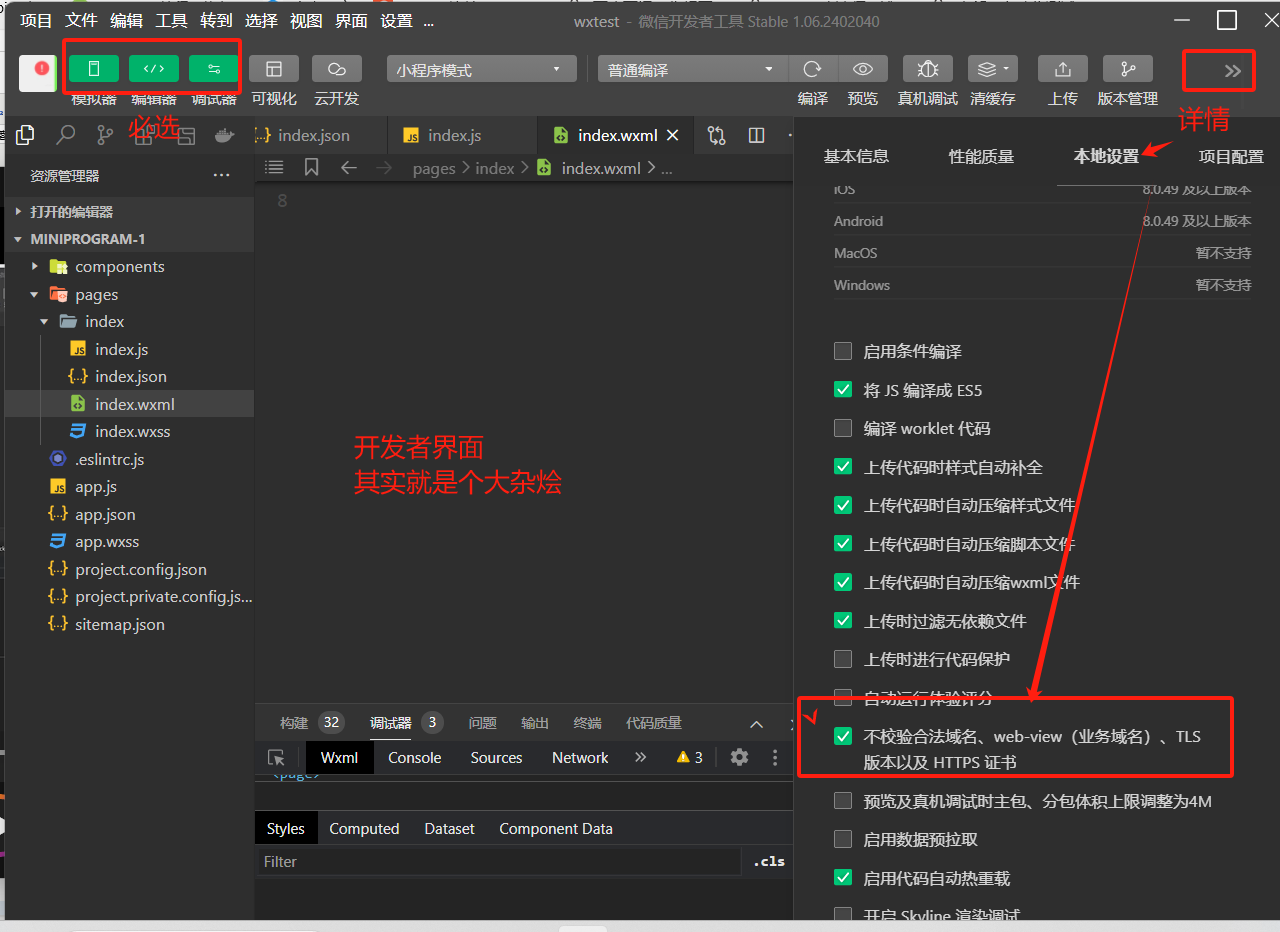Toggle 上传时过滤无依赖文件 checkbox
The height and width of the screenshot is (932, 1280).
click(843, 620)
